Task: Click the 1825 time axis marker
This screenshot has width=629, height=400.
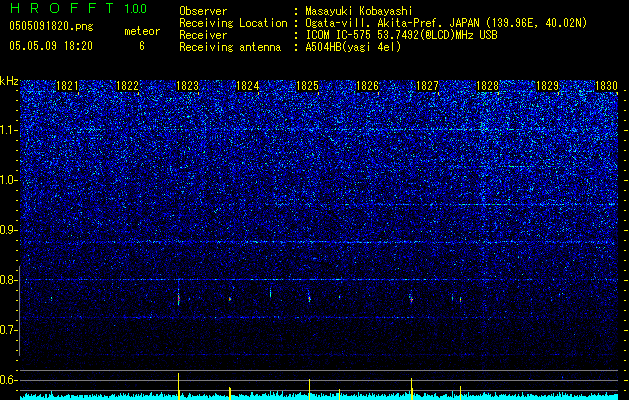Action: [307, 86]
